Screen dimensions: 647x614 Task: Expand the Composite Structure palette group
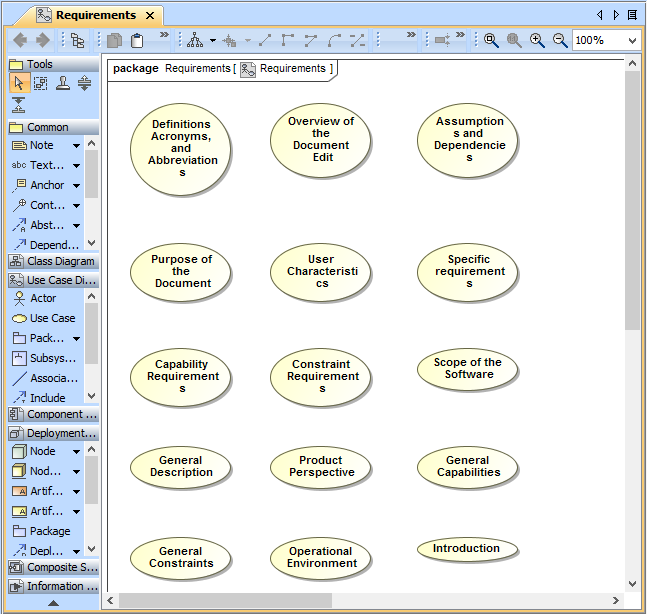coord(52,567)
